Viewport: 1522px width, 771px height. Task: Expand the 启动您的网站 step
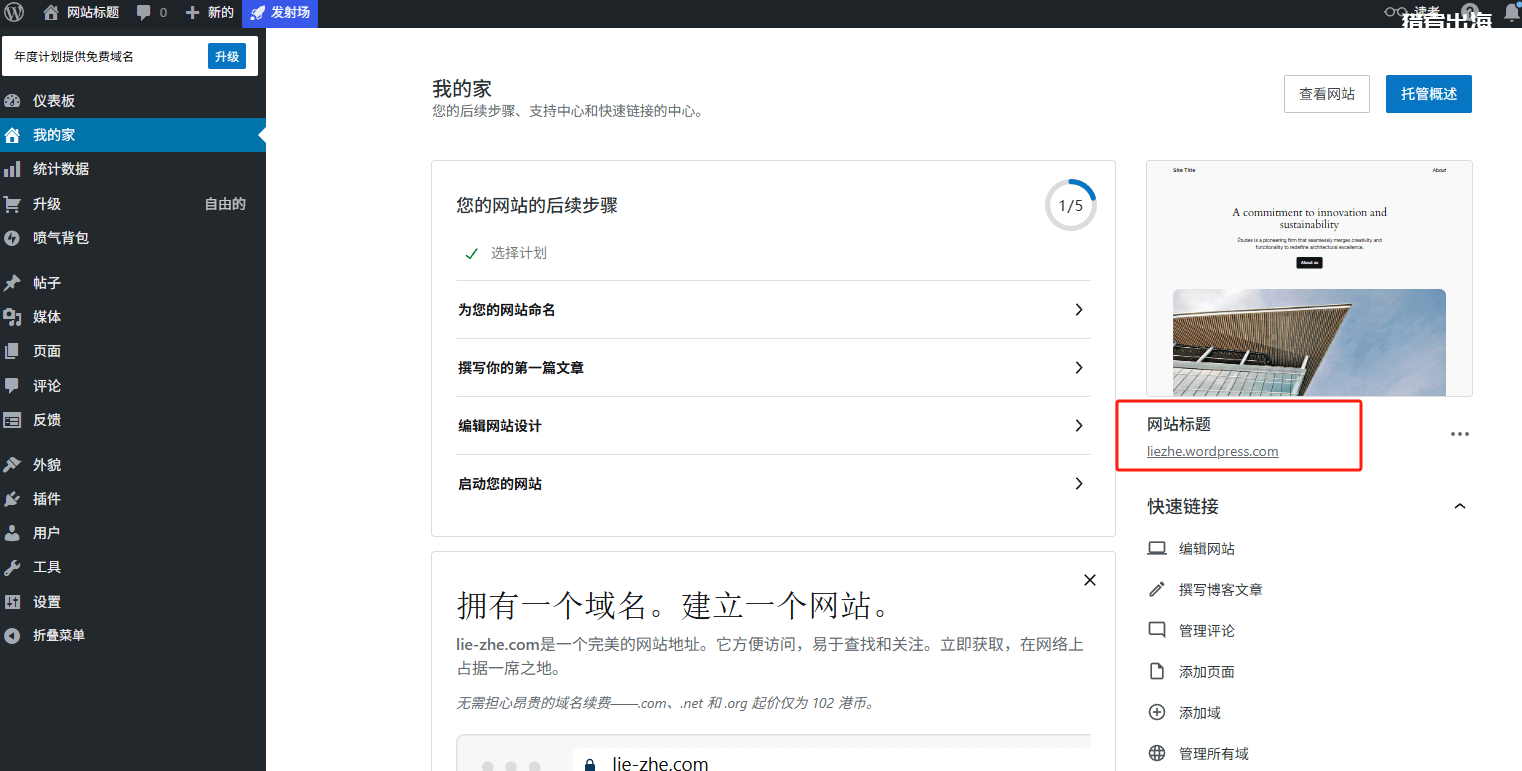[x=1078, y=484]
